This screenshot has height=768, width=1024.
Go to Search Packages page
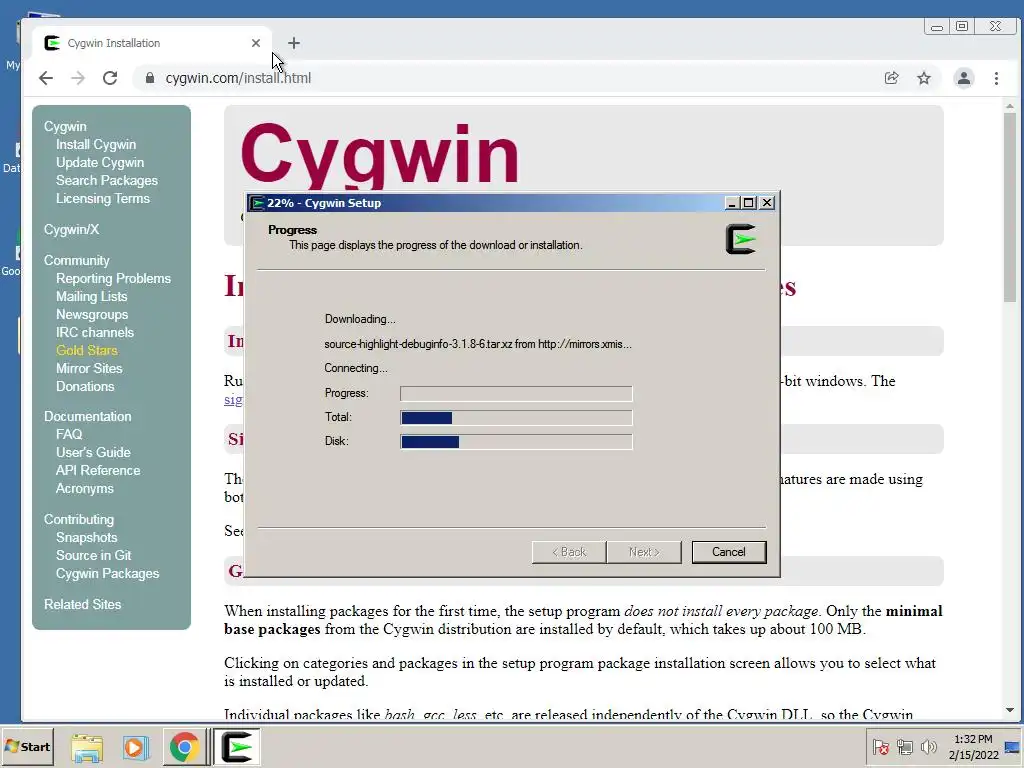[106, 181]
